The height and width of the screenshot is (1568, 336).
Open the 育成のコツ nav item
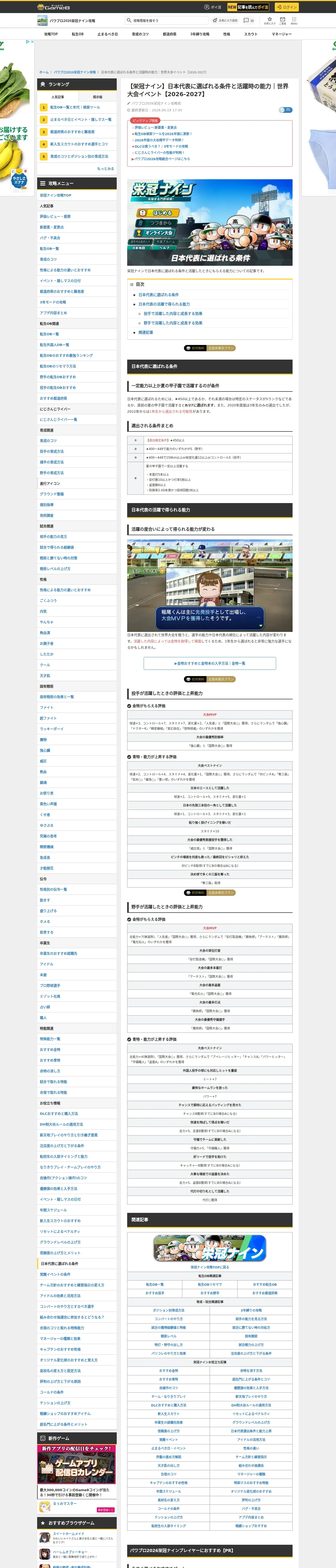(140, 34)
